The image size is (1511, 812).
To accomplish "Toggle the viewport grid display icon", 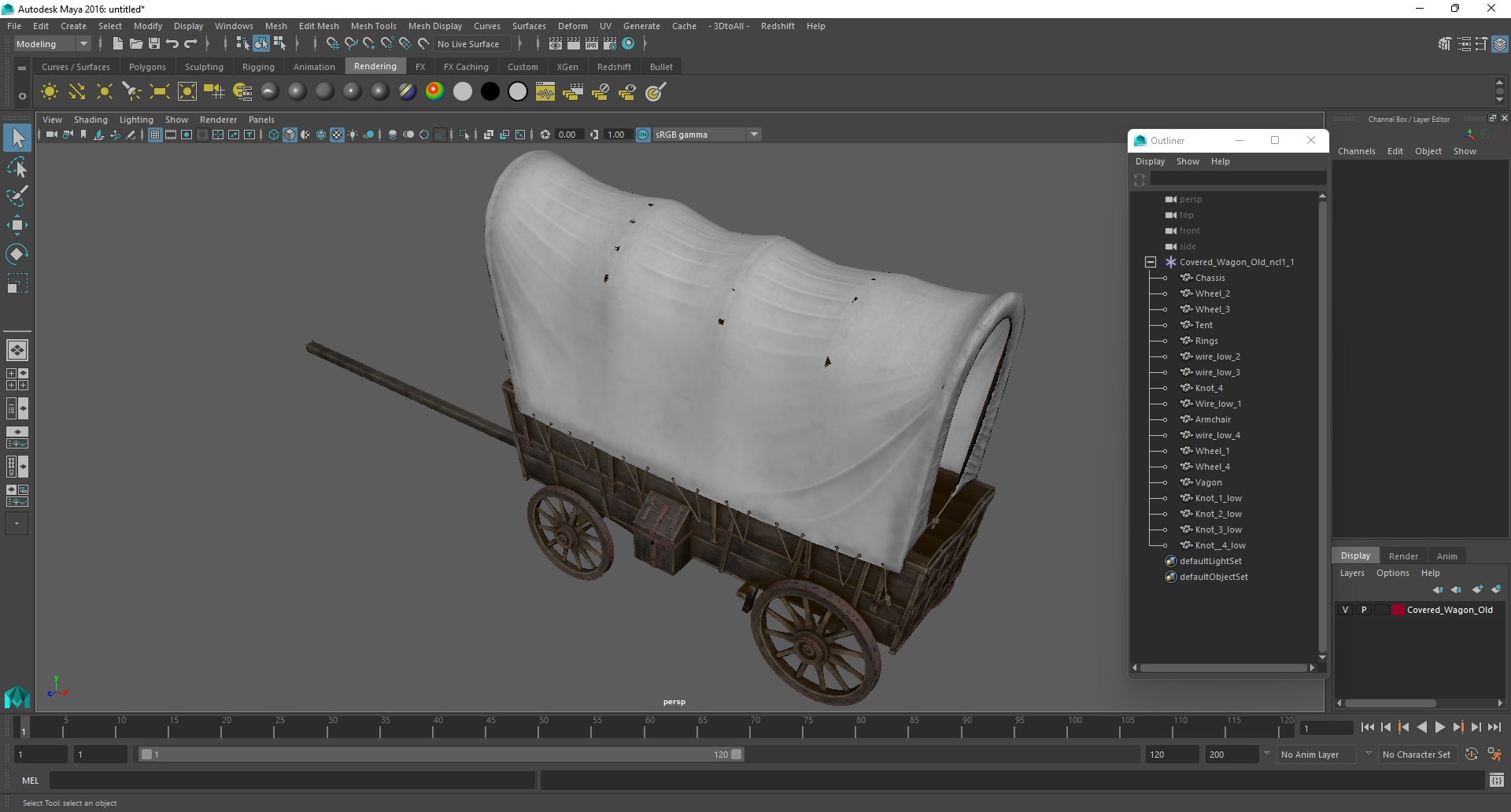I will pos(155,135).
